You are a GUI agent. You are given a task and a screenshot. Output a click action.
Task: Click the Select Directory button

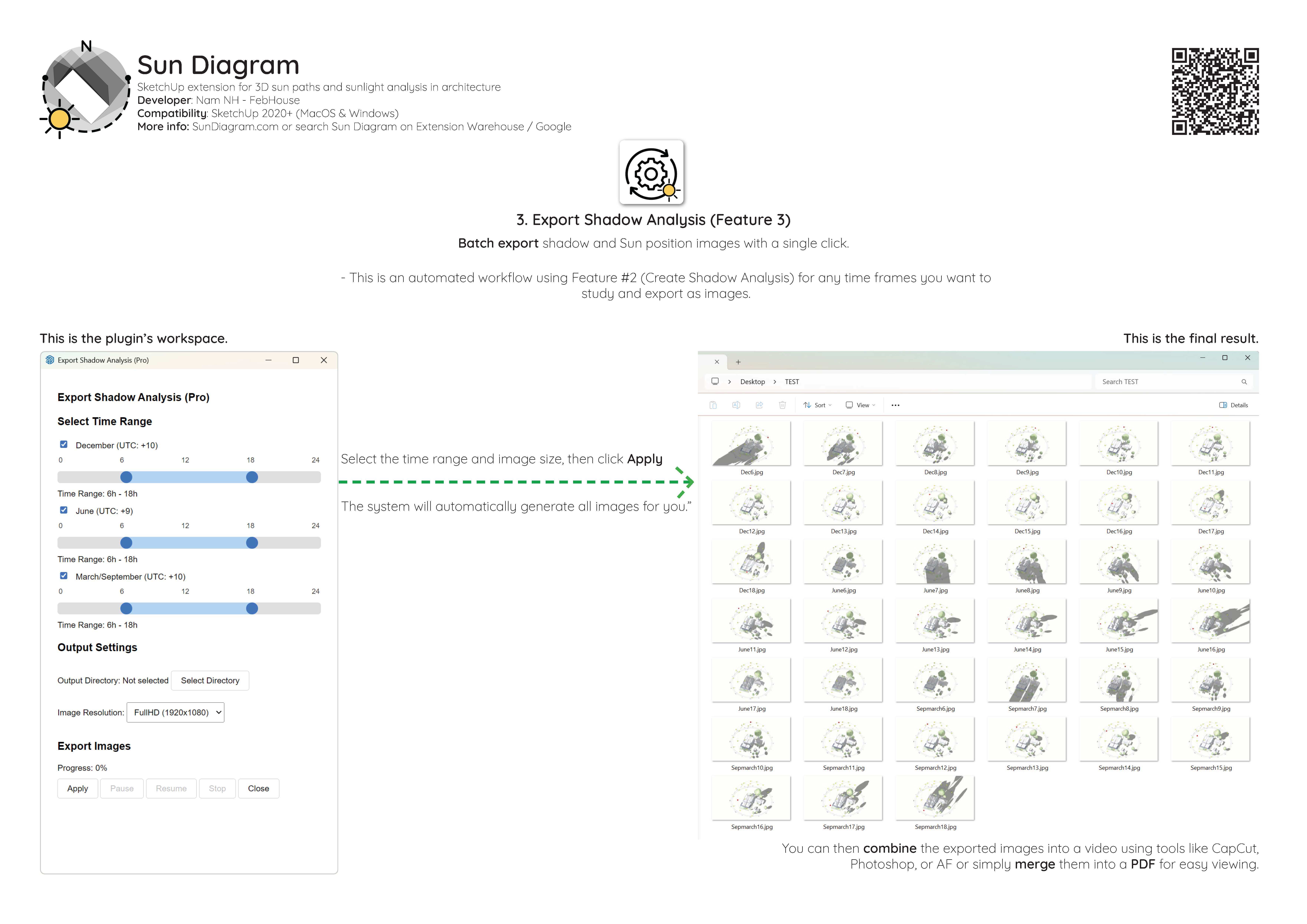[x=210, y=680]
